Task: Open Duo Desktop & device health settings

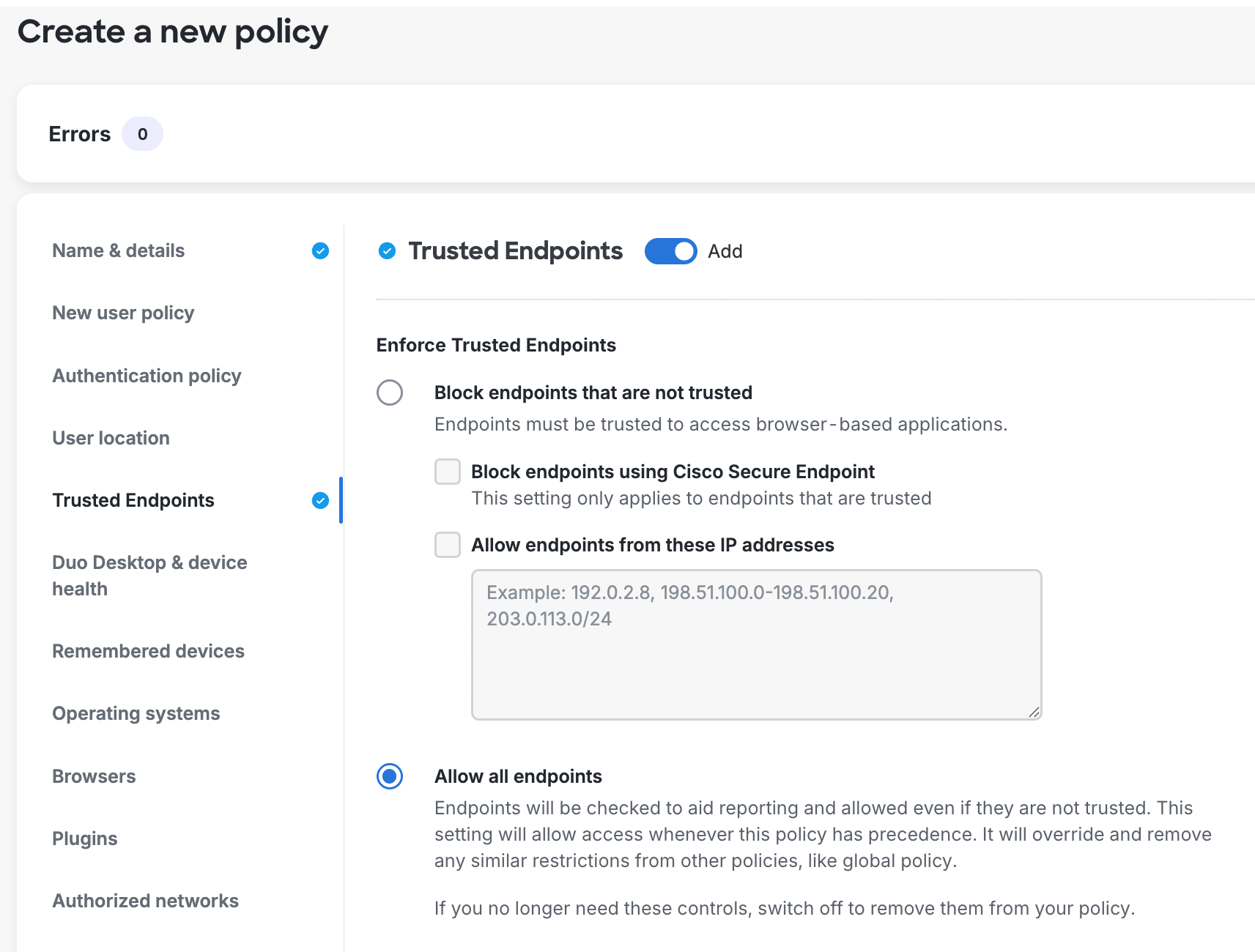Action: 149,575
